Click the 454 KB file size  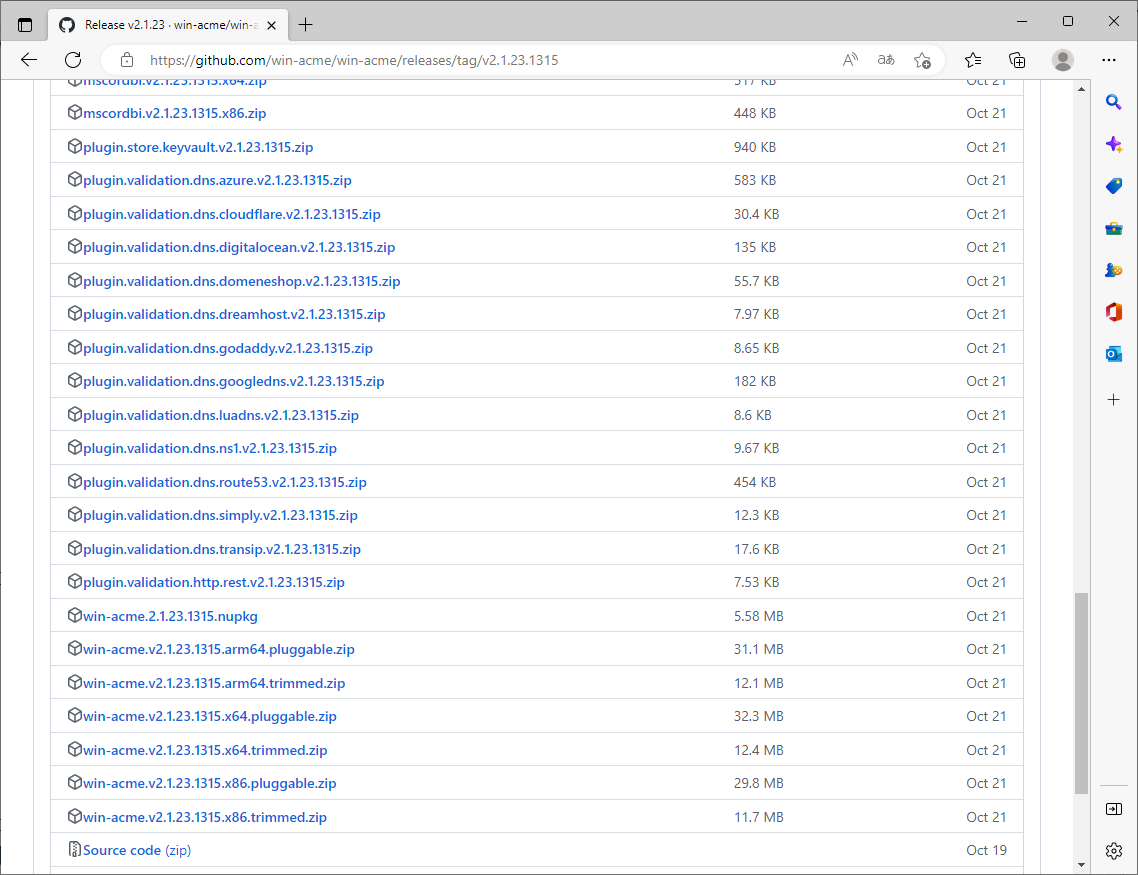point(755,482)
